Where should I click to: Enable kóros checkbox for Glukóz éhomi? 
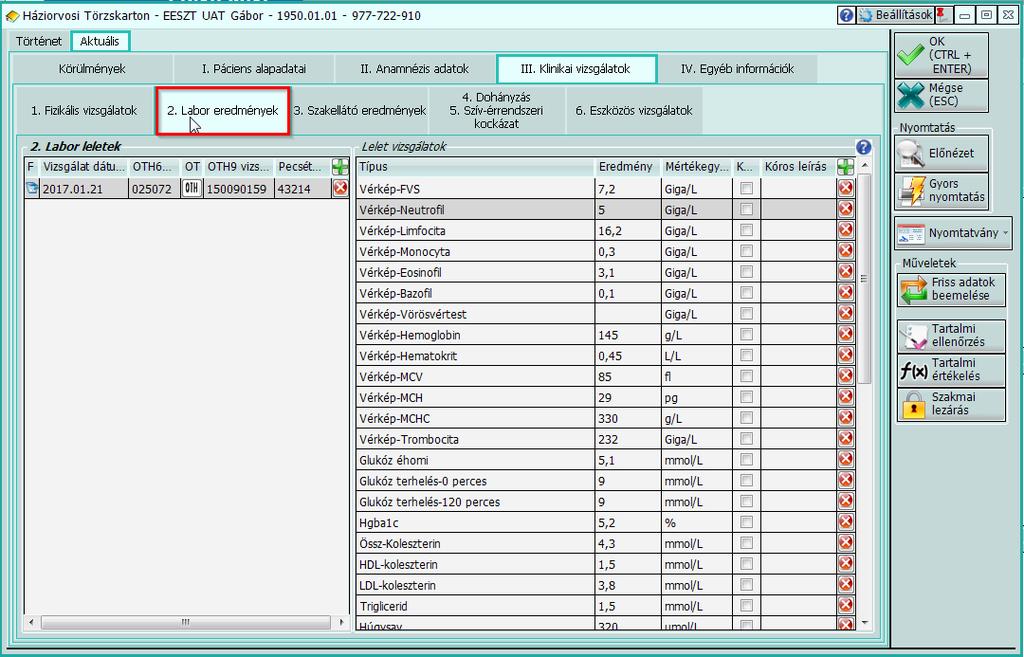coord(746,460)
